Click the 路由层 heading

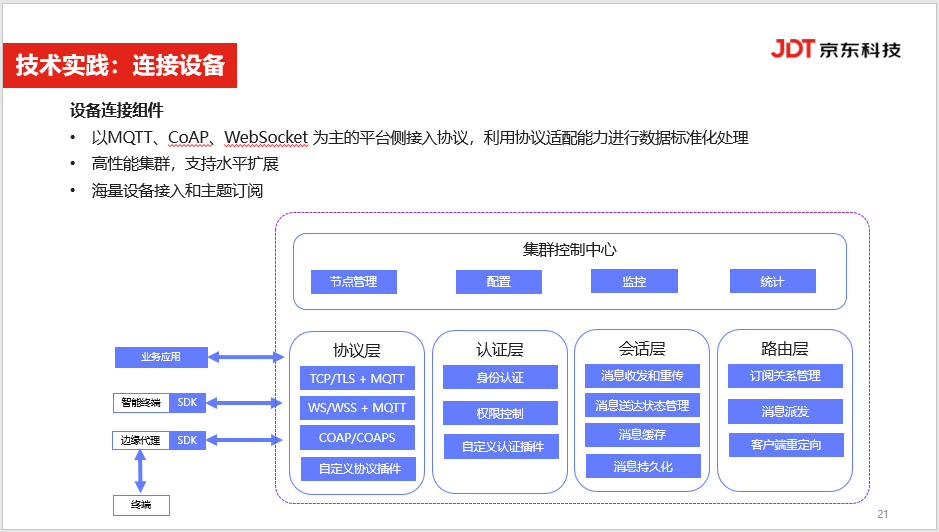(784, 349)
